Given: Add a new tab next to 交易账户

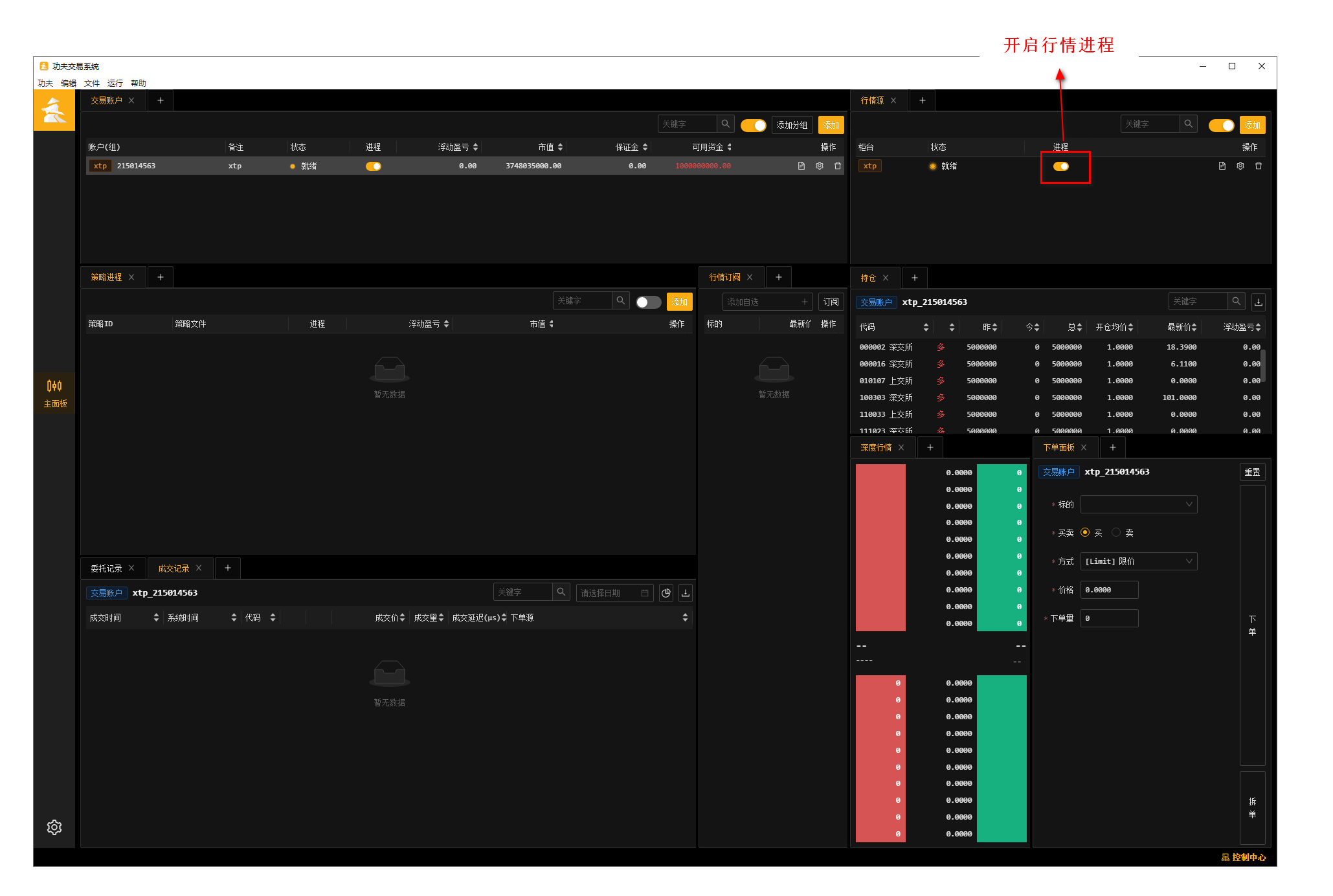Looking at the screenshot, I should click(160, 100).
